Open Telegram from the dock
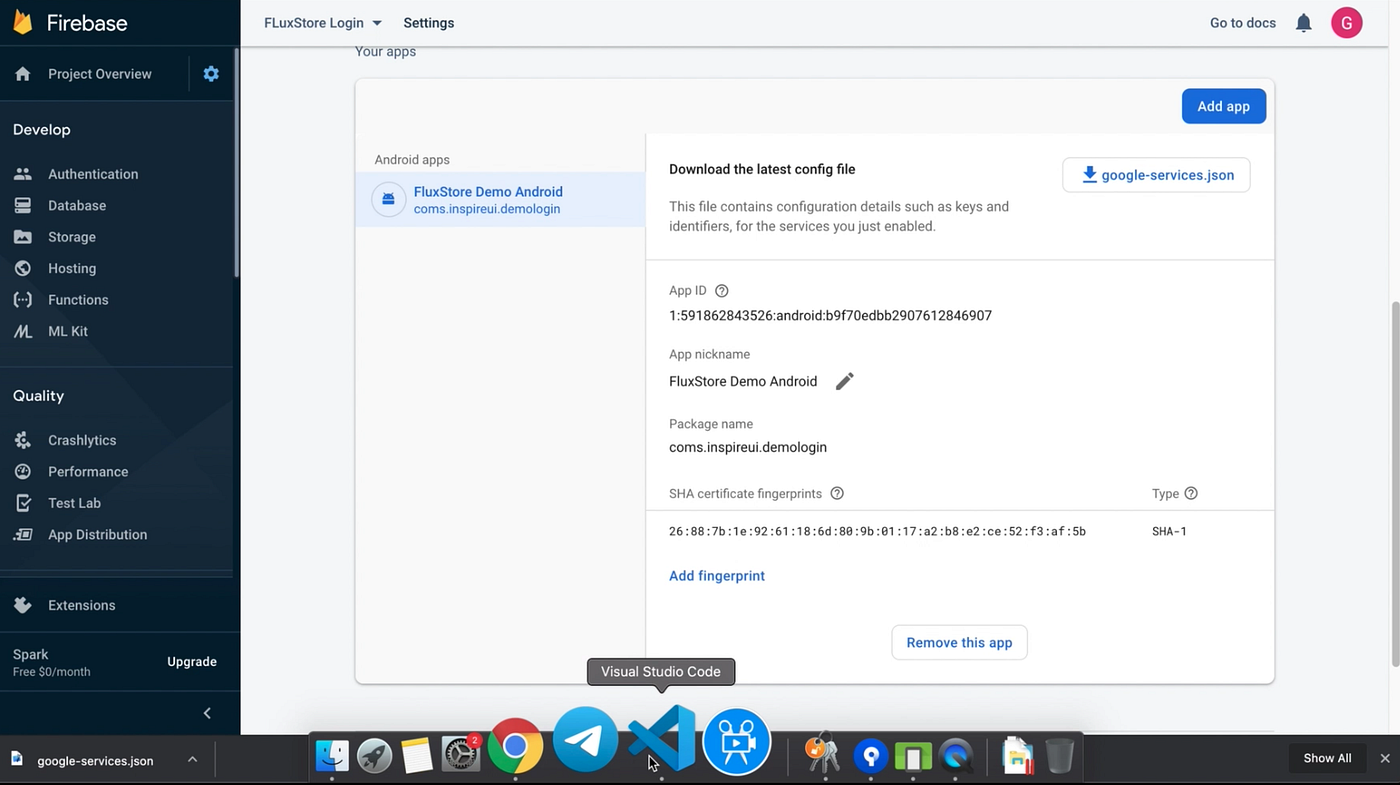 point(585,740)
